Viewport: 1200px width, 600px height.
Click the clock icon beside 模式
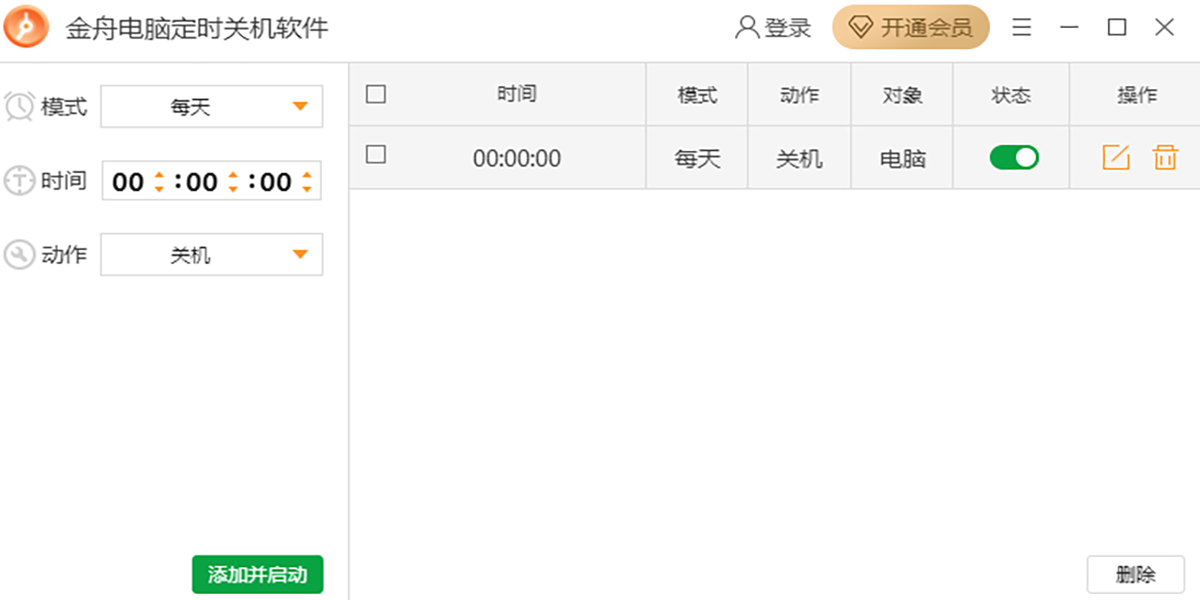tap(18, 106)
